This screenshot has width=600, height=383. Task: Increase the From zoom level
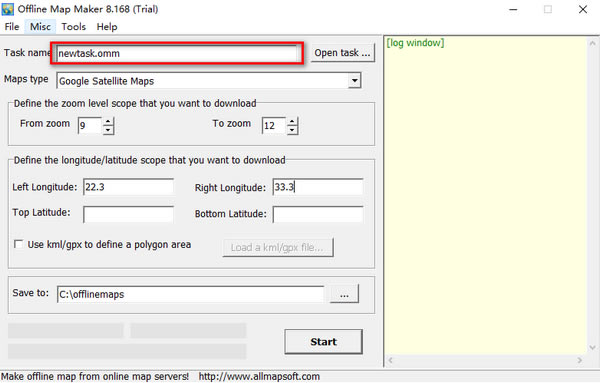(108, 122)
